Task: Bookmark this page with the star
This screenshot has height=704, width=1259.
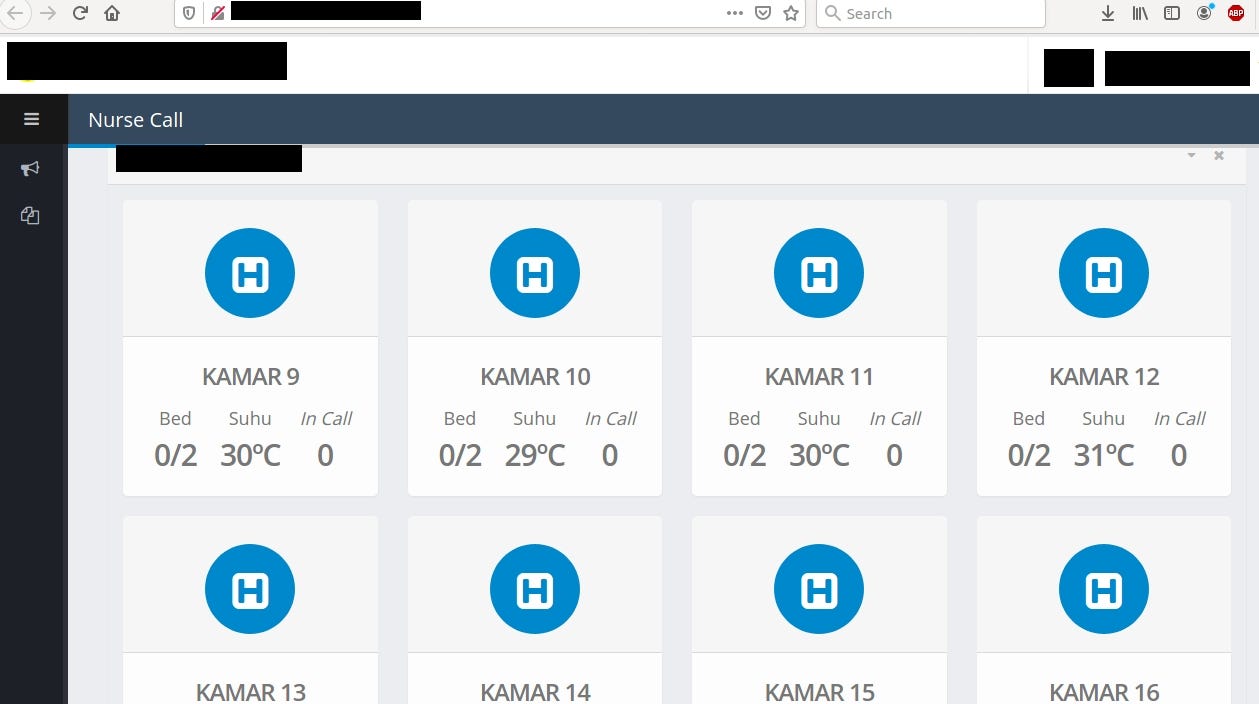Action: click(791, 13)
